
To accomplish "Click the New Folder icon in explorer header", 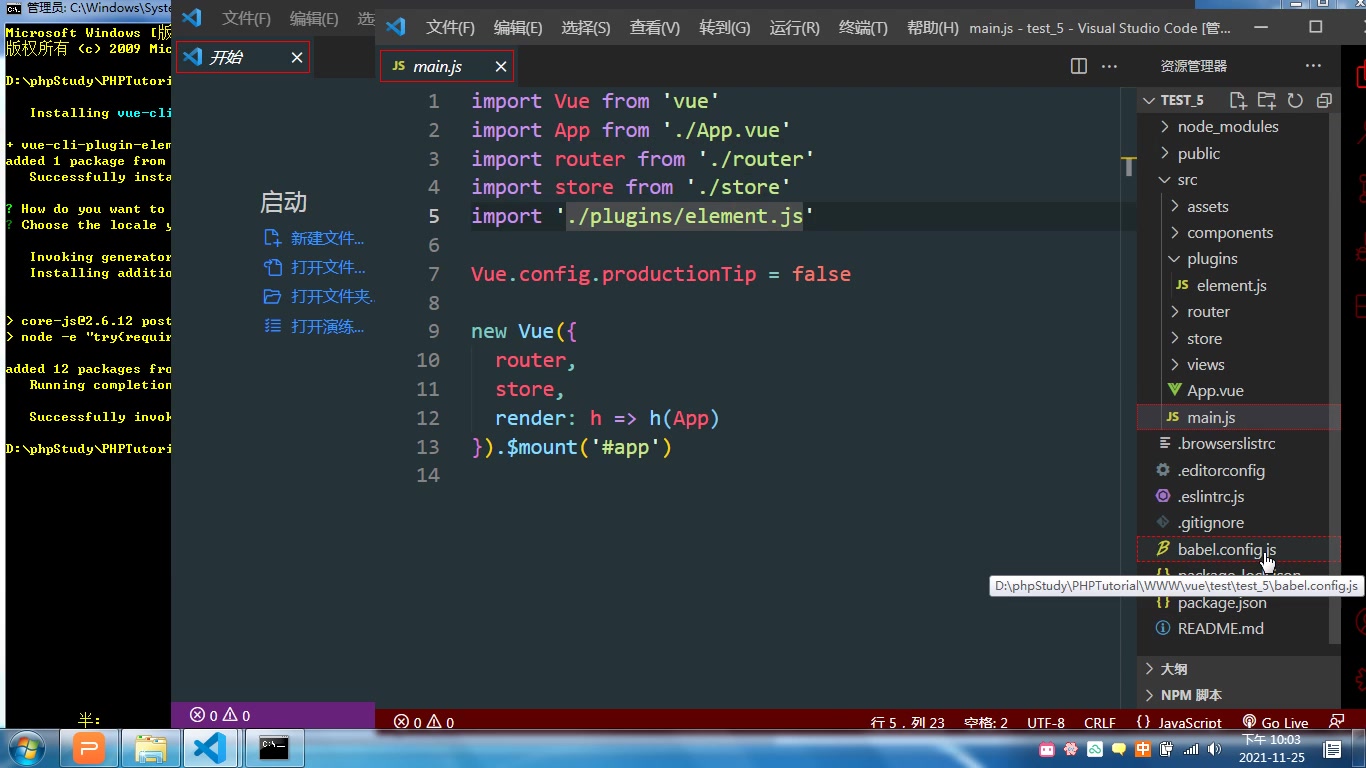I will 1267,100.
